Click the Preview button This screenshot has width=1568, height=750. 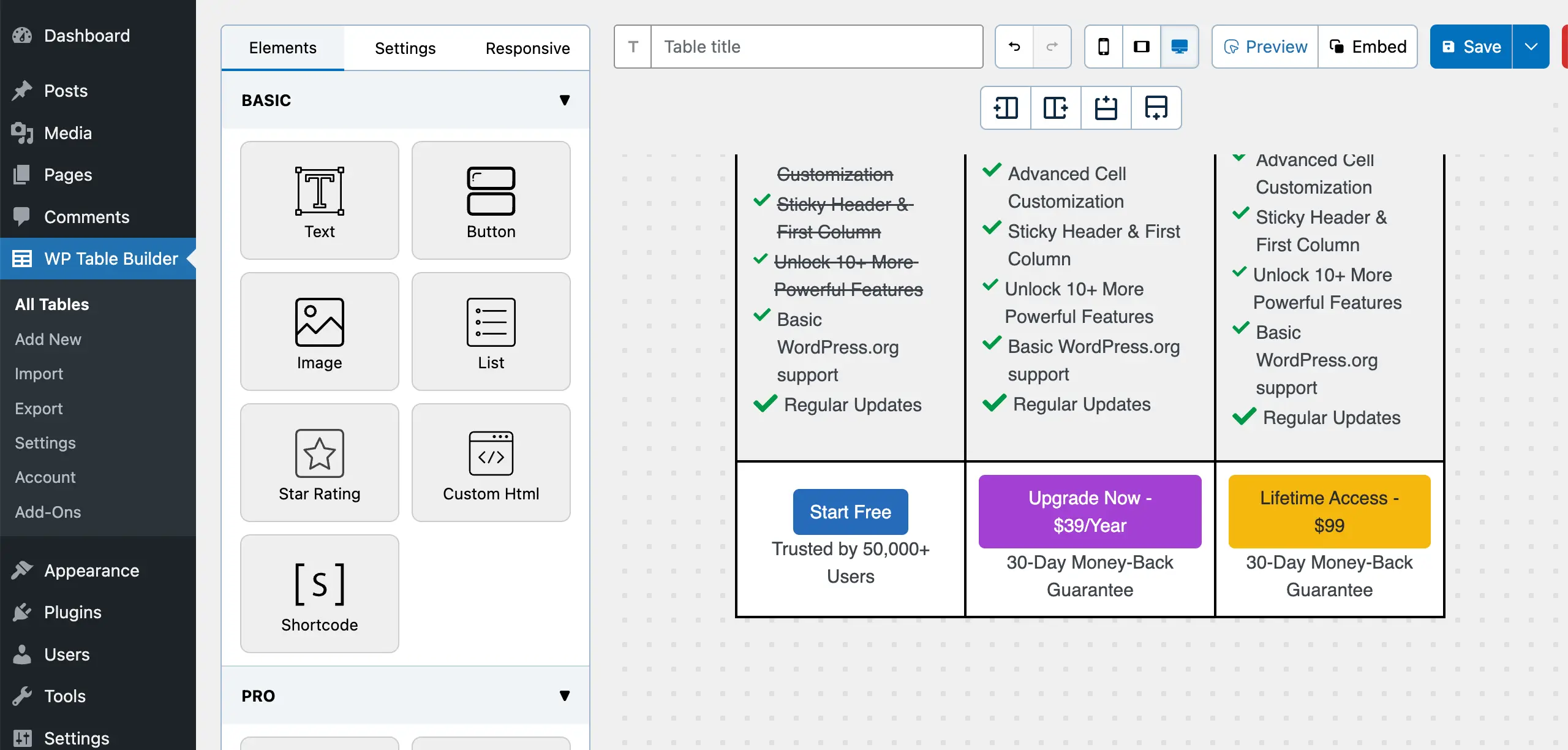point(1264,46)
